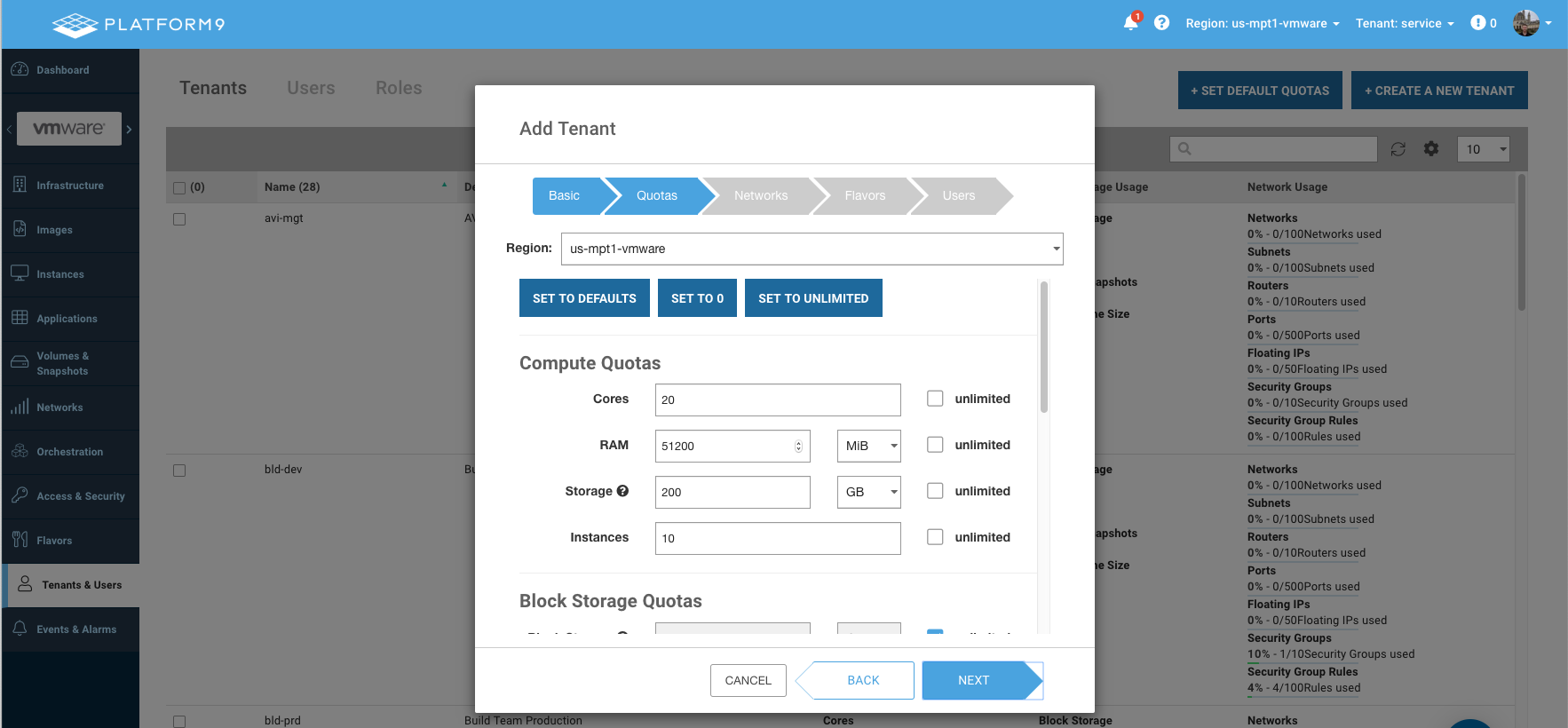Click the SET TO UNLIMITED button
The width and height of the screenshot is (1568, 728).
click(x=813, y=298)
